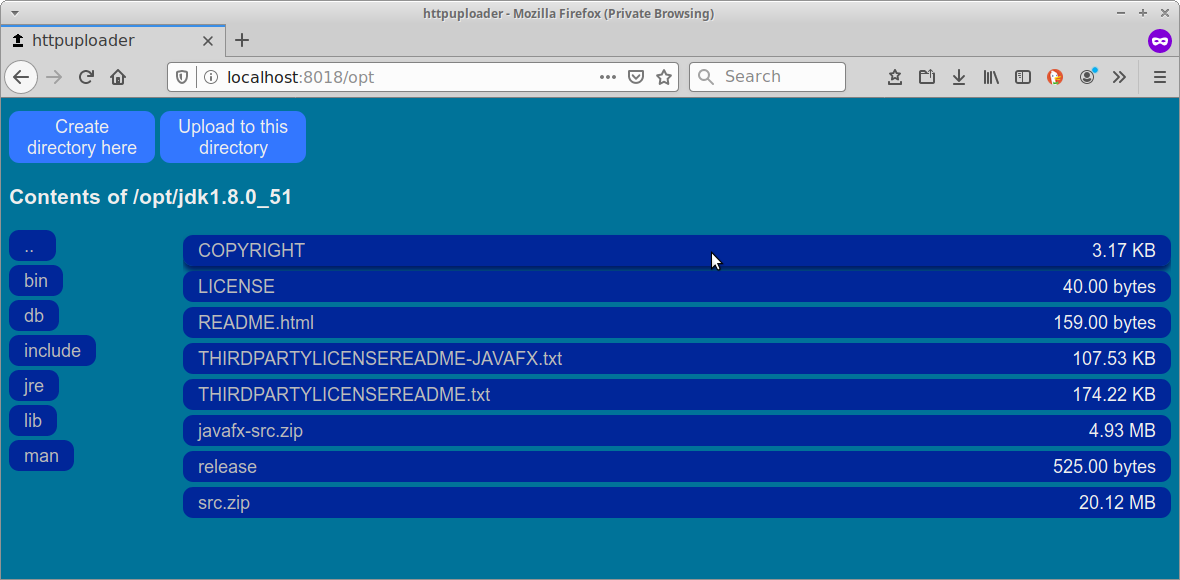Click the Reload page icon

[86, 77]
